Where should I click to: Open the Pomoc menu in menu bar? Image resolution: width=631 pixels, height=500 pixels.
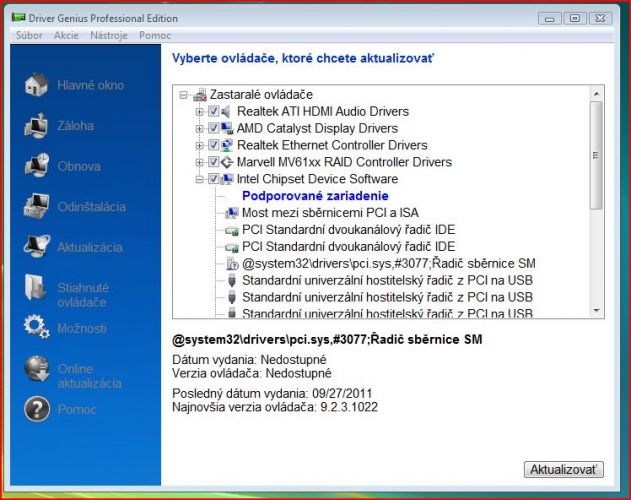155,35
